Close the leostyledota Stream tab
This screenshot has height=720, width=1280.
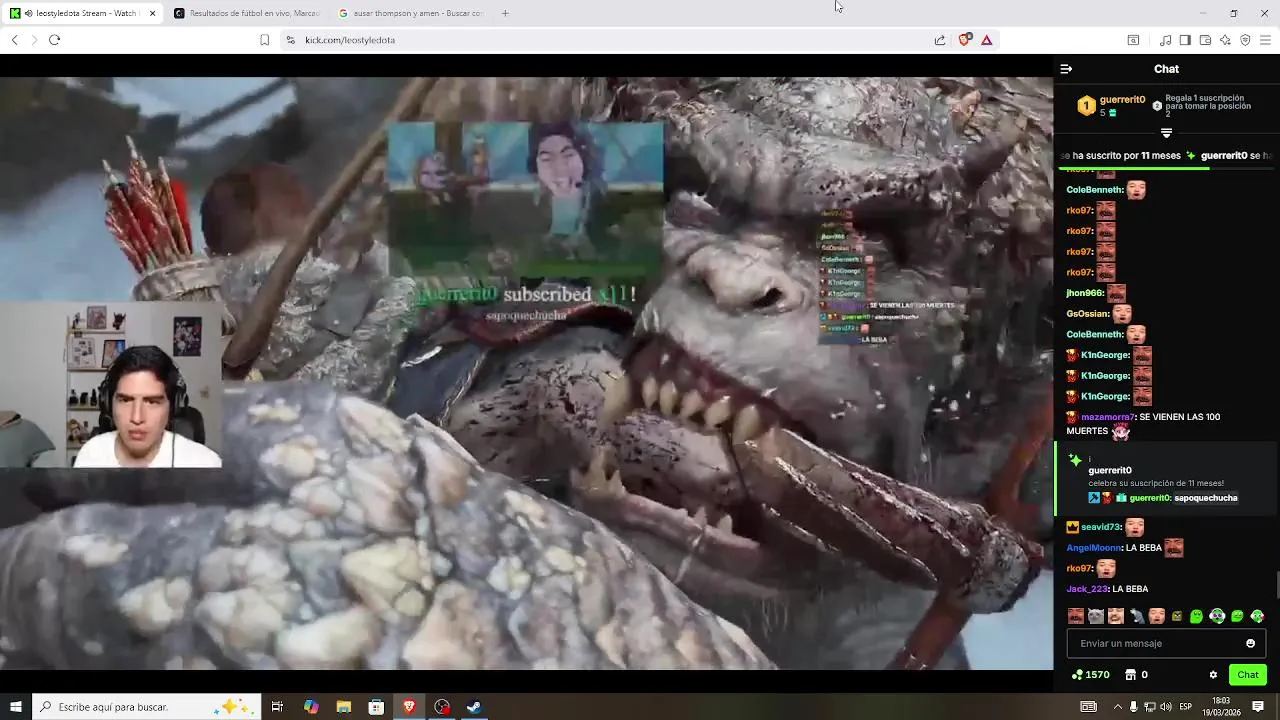point(152,13)
